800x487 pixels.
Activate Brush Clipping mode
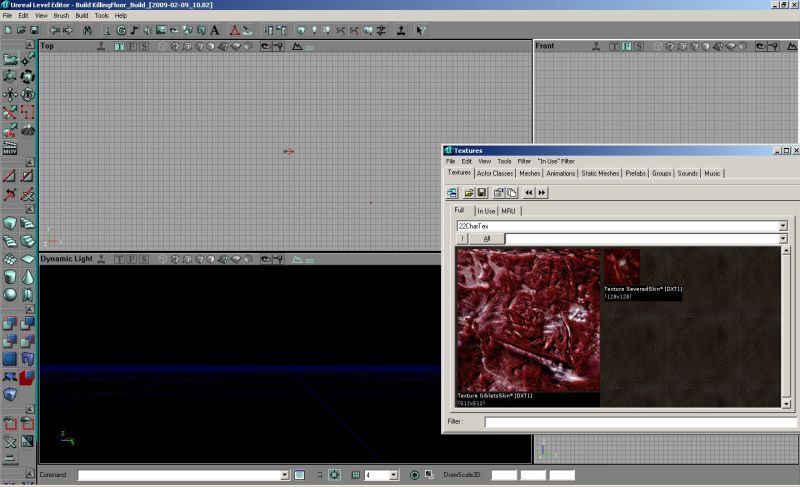tap(10, 112)
